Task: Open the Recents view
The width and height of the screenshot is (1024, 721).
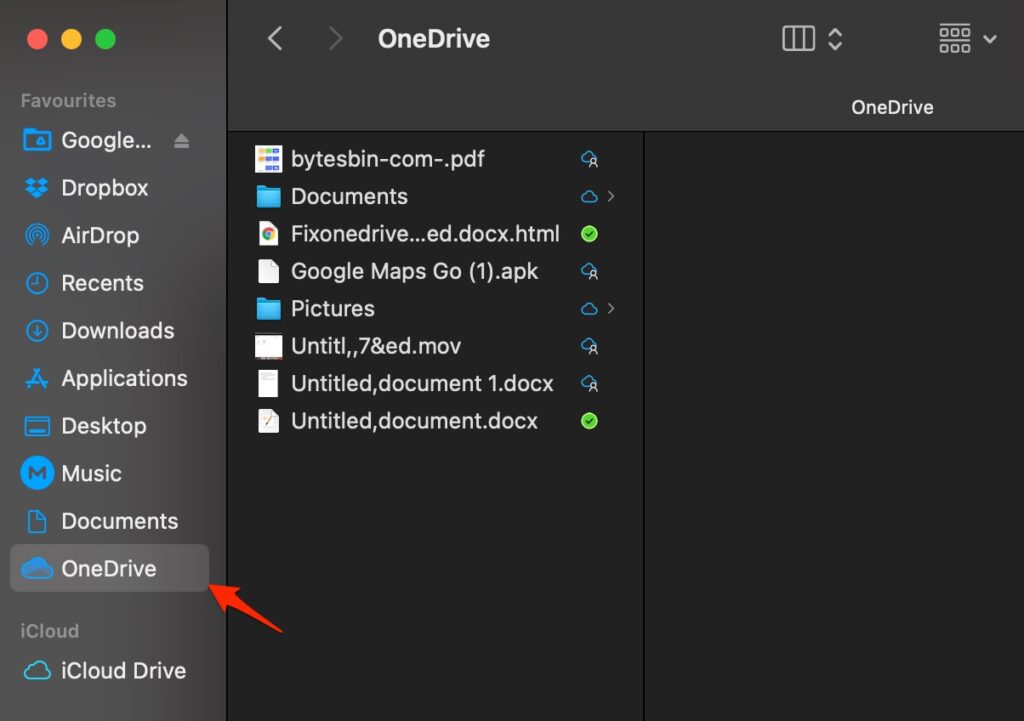Action: coord(100,283)
